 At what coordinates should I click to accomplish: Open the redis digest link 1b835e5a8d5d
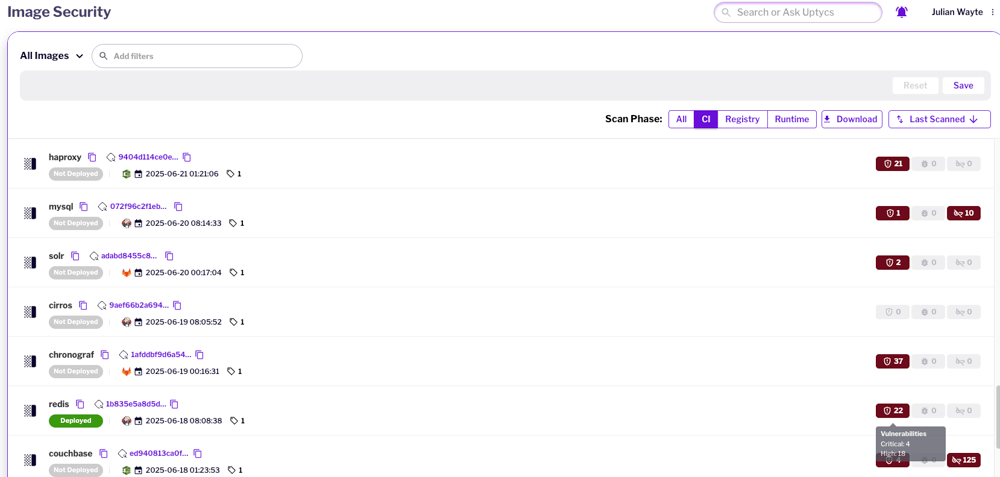[x=136, y=404]
